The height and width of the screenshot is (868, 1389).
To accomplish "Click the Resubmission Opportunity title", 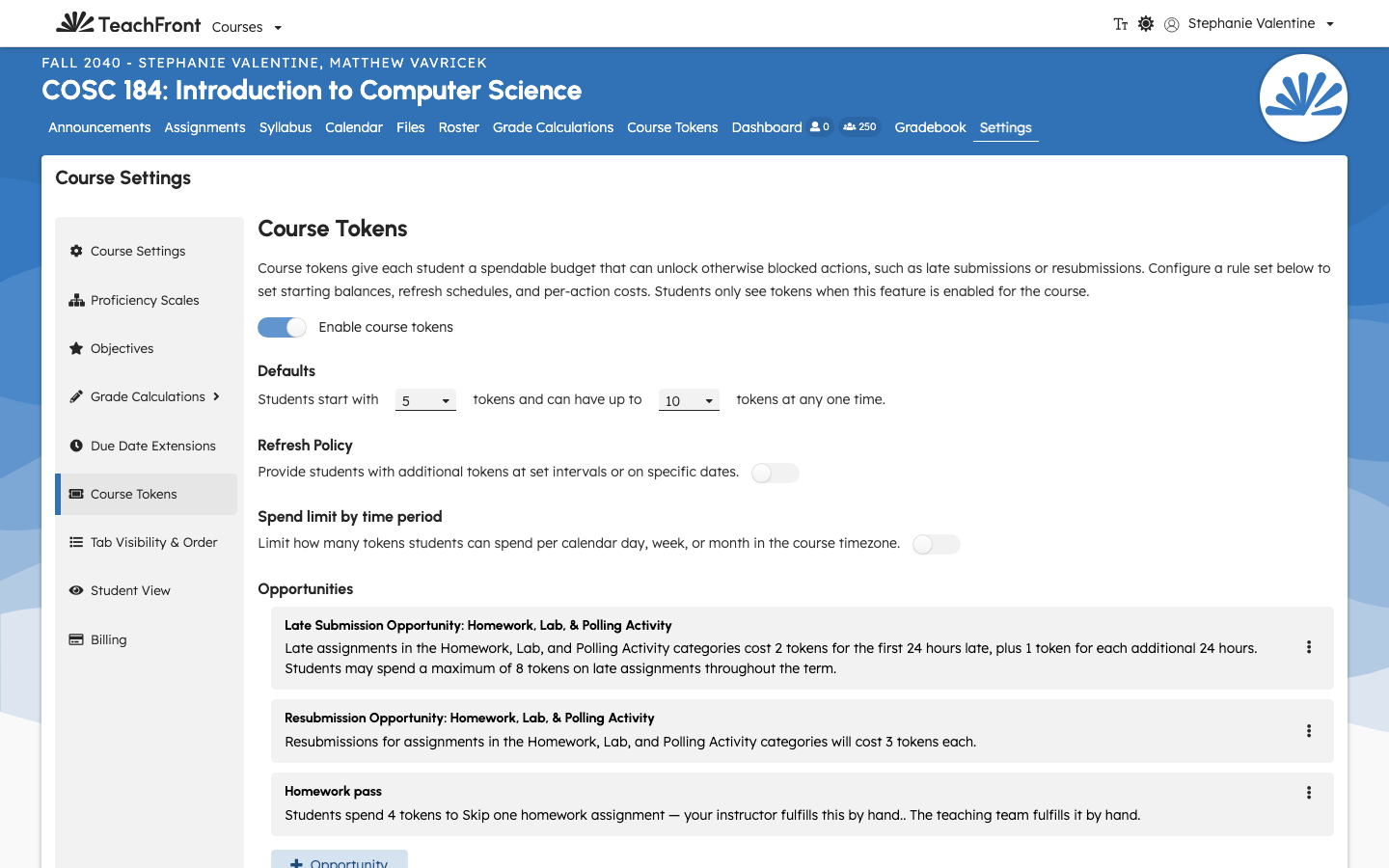I will tap(469, 718).
